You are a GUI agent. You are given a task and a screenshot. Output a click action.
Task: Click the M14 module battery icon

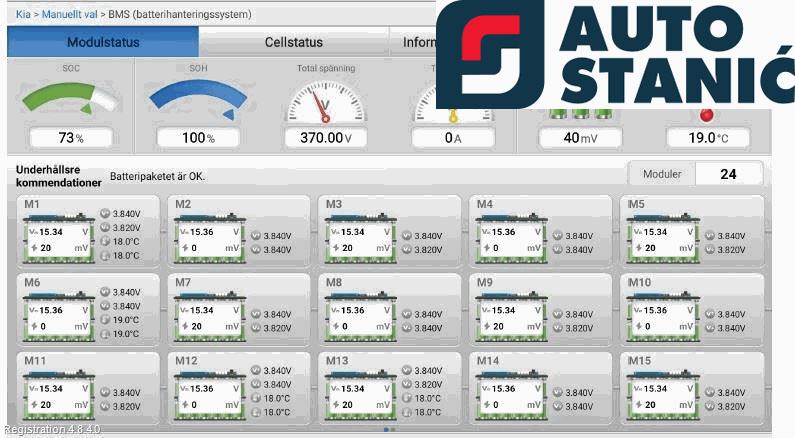tap(511, 395)
